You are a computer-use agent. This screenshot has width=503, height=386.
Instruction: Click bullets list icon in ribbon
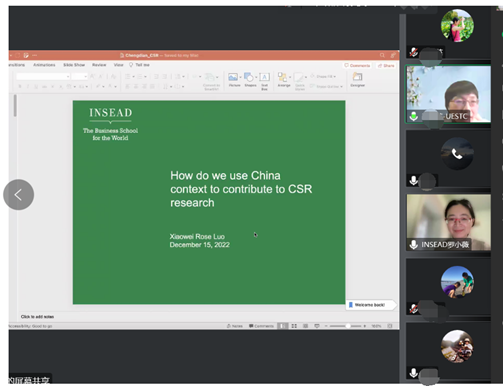tap(128, 77)
